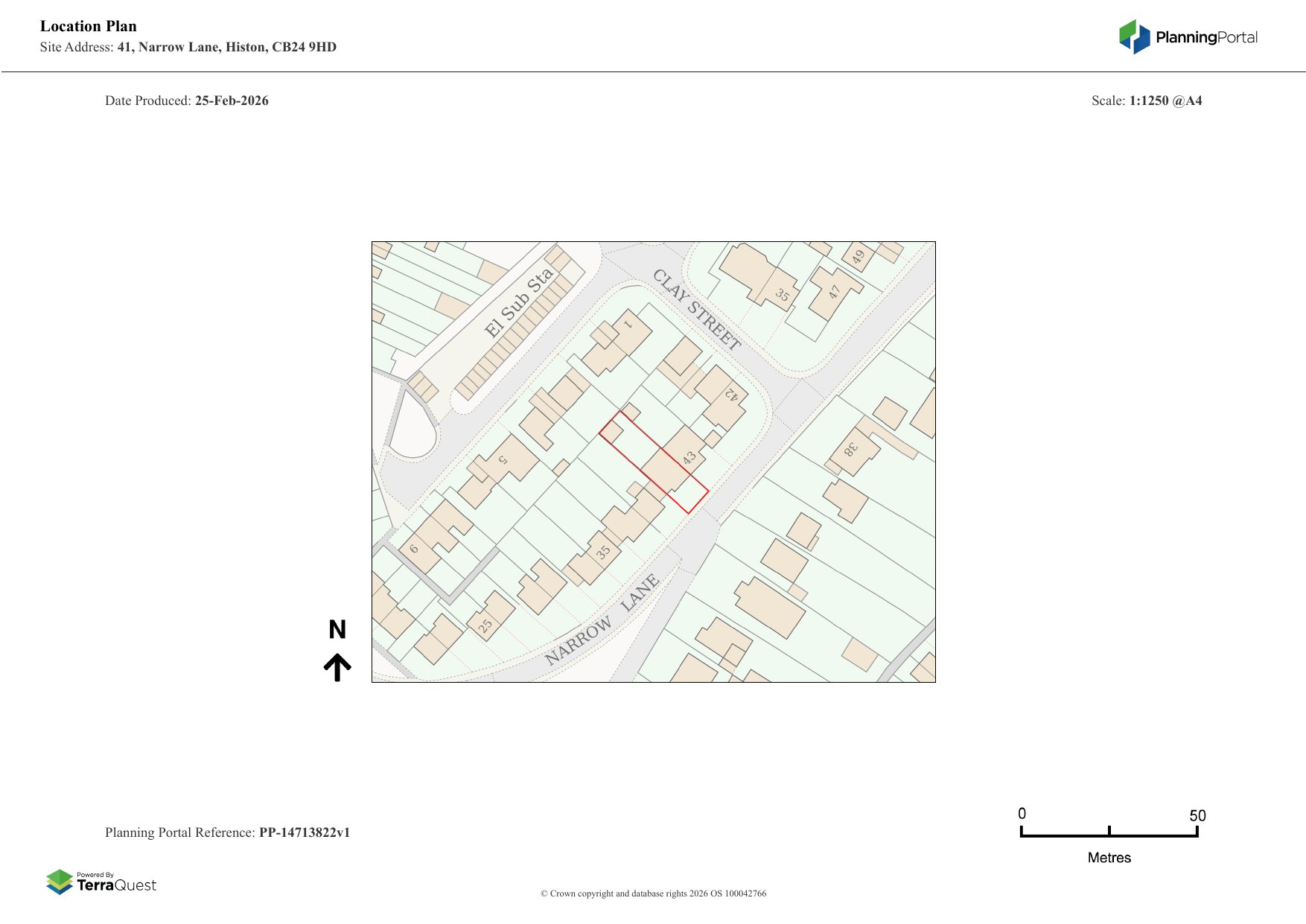Click the CLAY STREET road label
Screen dimensions: 1306x924
[696, 310]
